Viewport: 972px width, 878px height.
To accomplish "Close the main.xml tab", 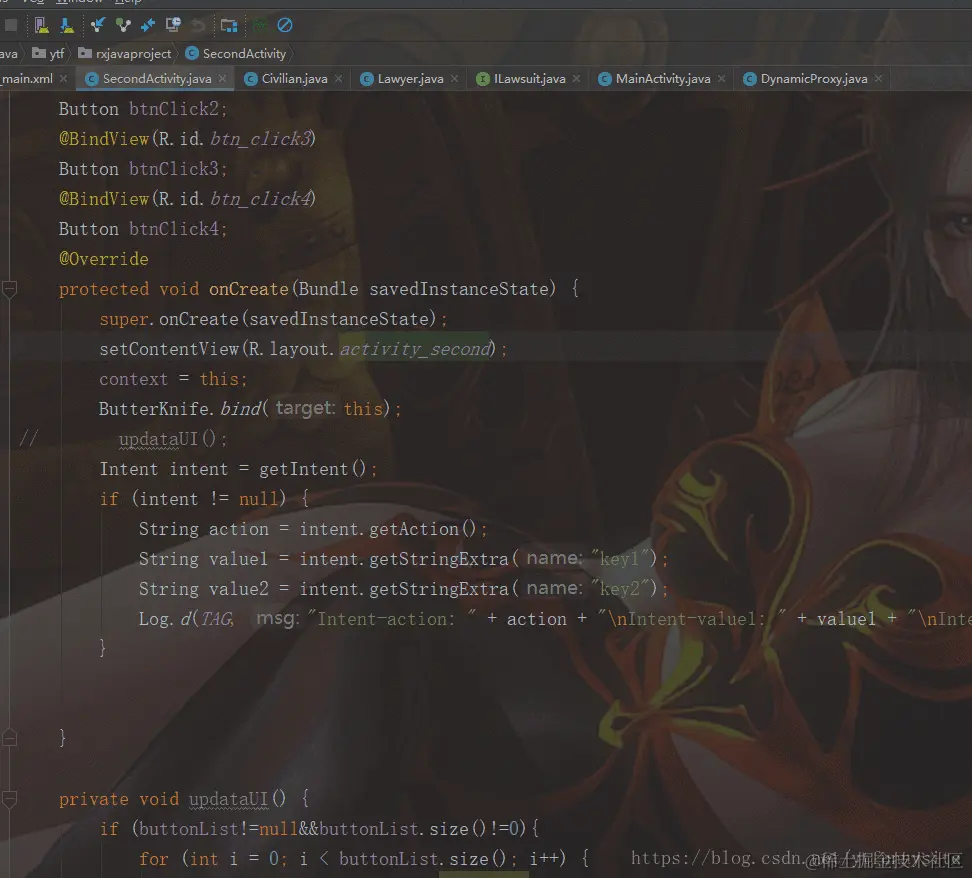I will pos(63,79).
